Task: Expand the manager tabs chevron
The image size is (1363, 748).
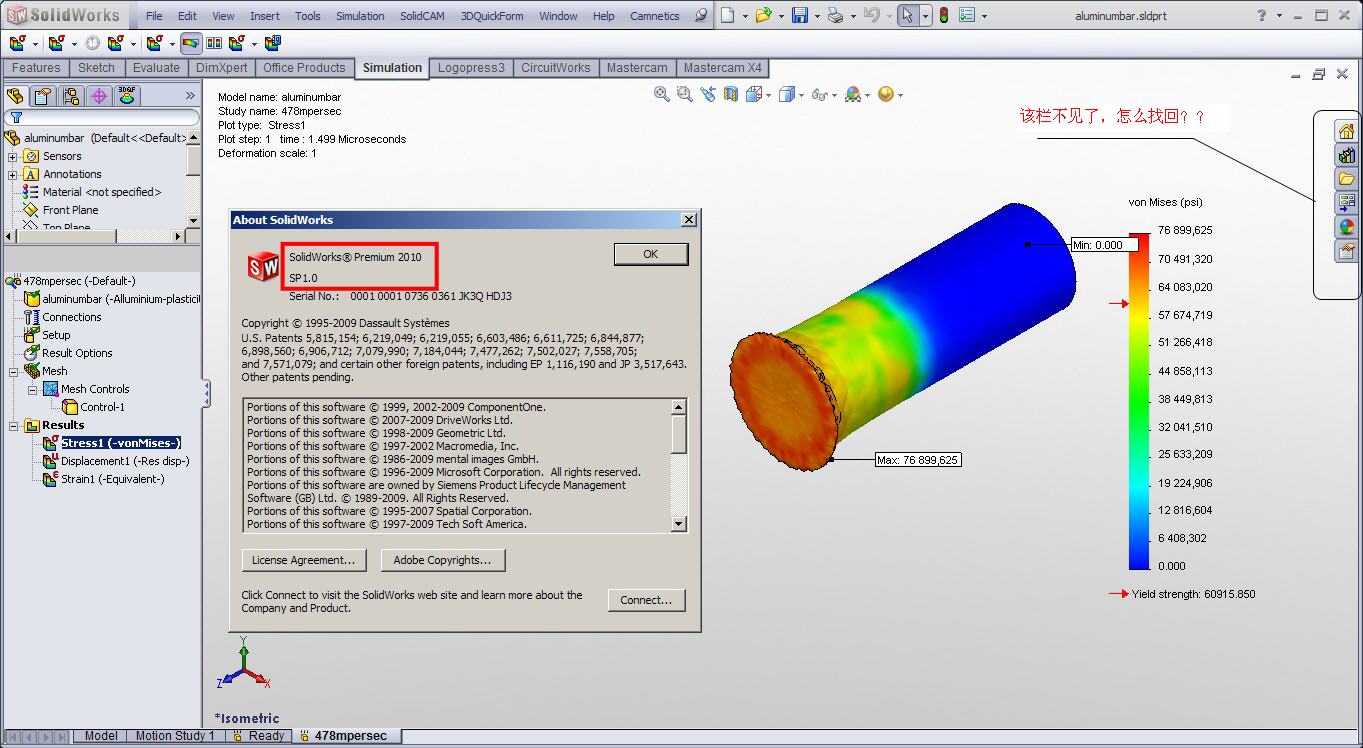Action: coord(190,96)
